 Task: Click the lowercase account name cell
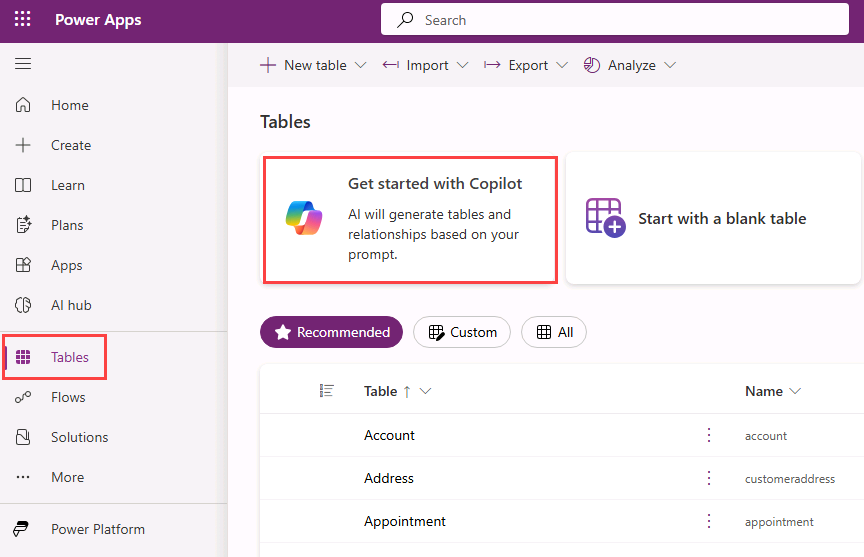(x=766, y=436)
